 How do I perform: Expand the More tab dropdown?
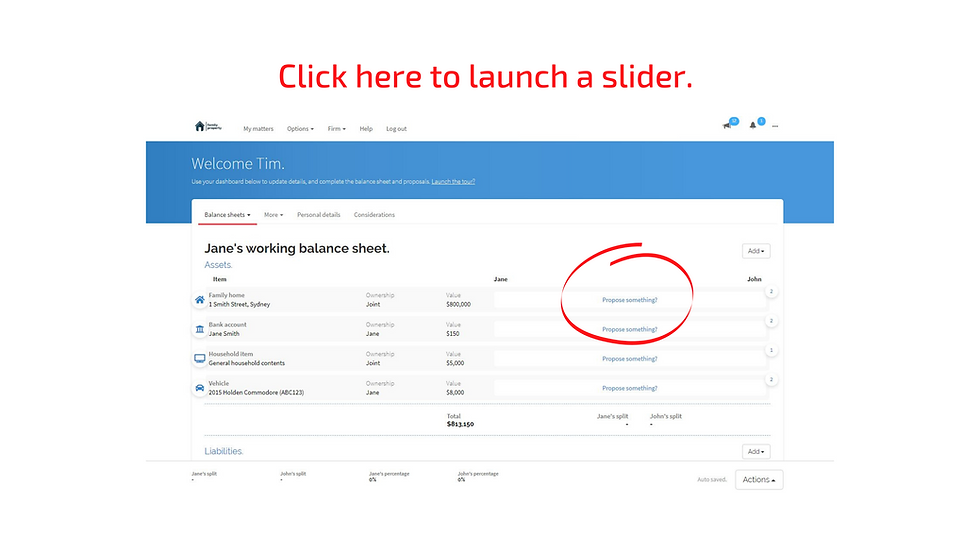click(273, 215)
